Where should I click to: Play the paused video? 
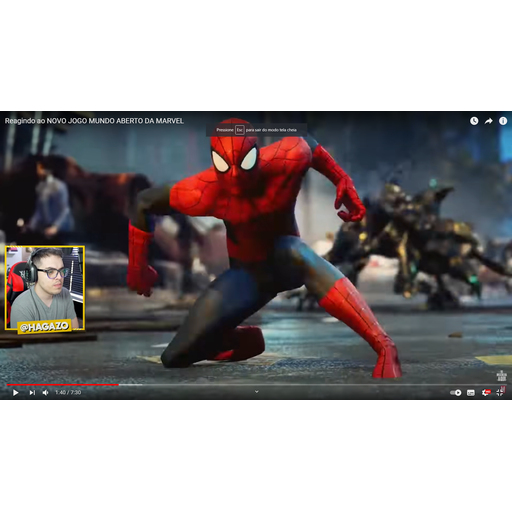[15, 393]
